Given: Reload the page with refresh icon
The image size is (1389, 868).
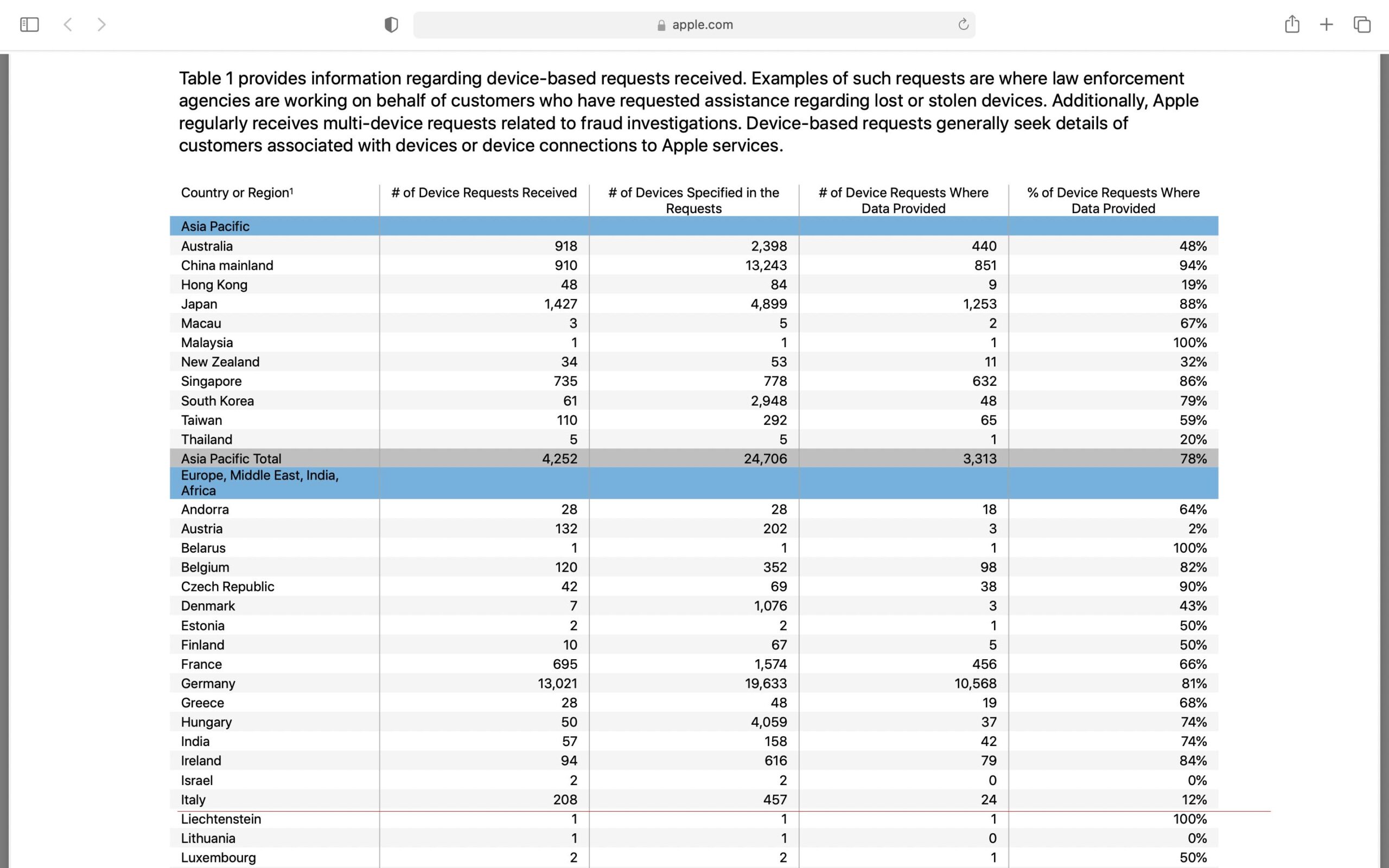Looking at the screenshot, I should click(x=963, y=25).
